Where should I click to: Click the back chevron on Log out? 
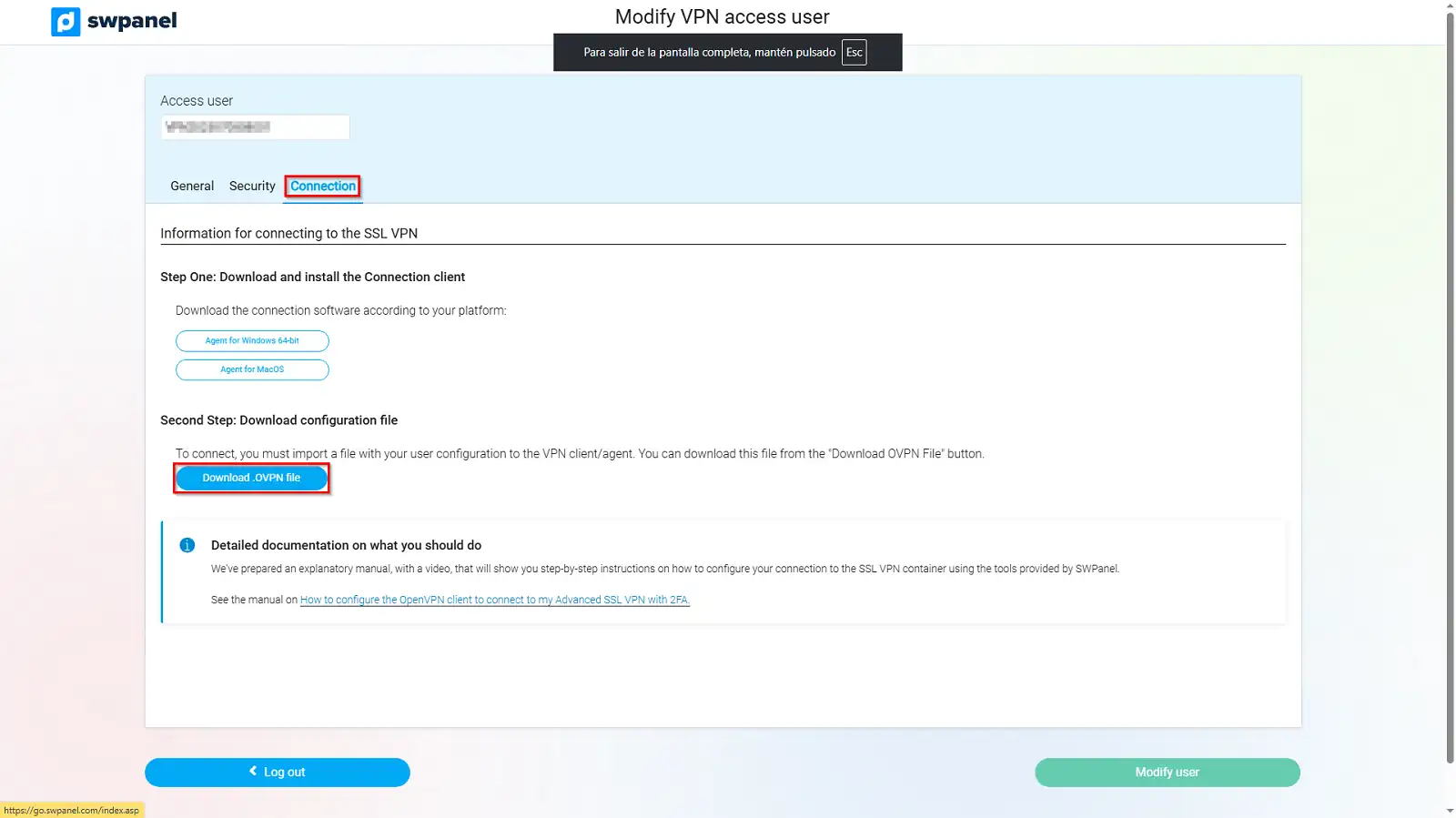(253, 771)
